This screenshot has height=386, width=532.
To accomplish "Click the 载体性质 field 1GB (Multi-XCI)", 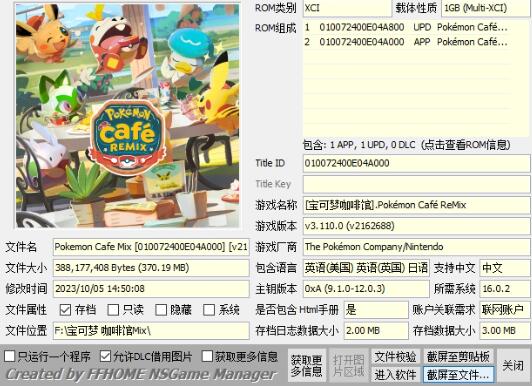I will (486, 8).
